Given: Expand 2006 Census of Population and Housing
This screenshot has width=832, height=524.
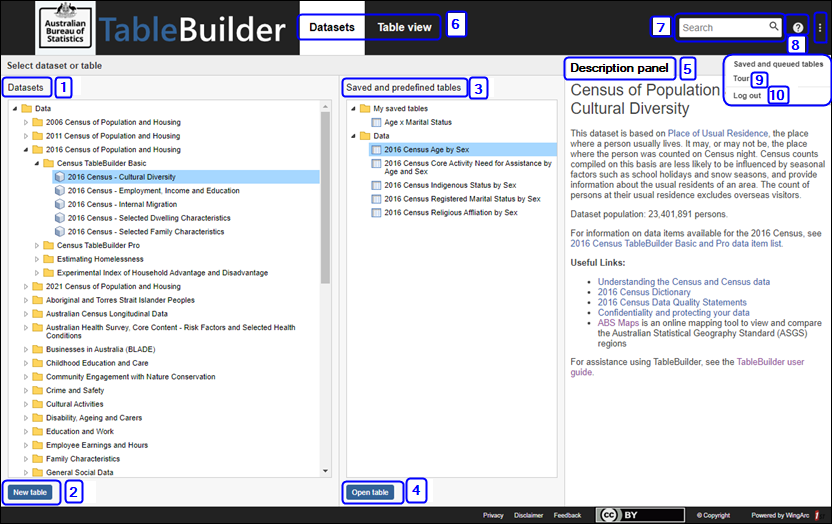Looking at the screenshot, I should (25, 122).
